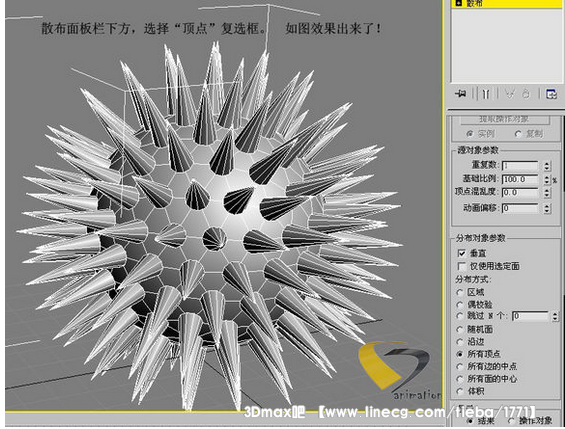
Task: Select the 随机面 radio button
Action: 460,329
